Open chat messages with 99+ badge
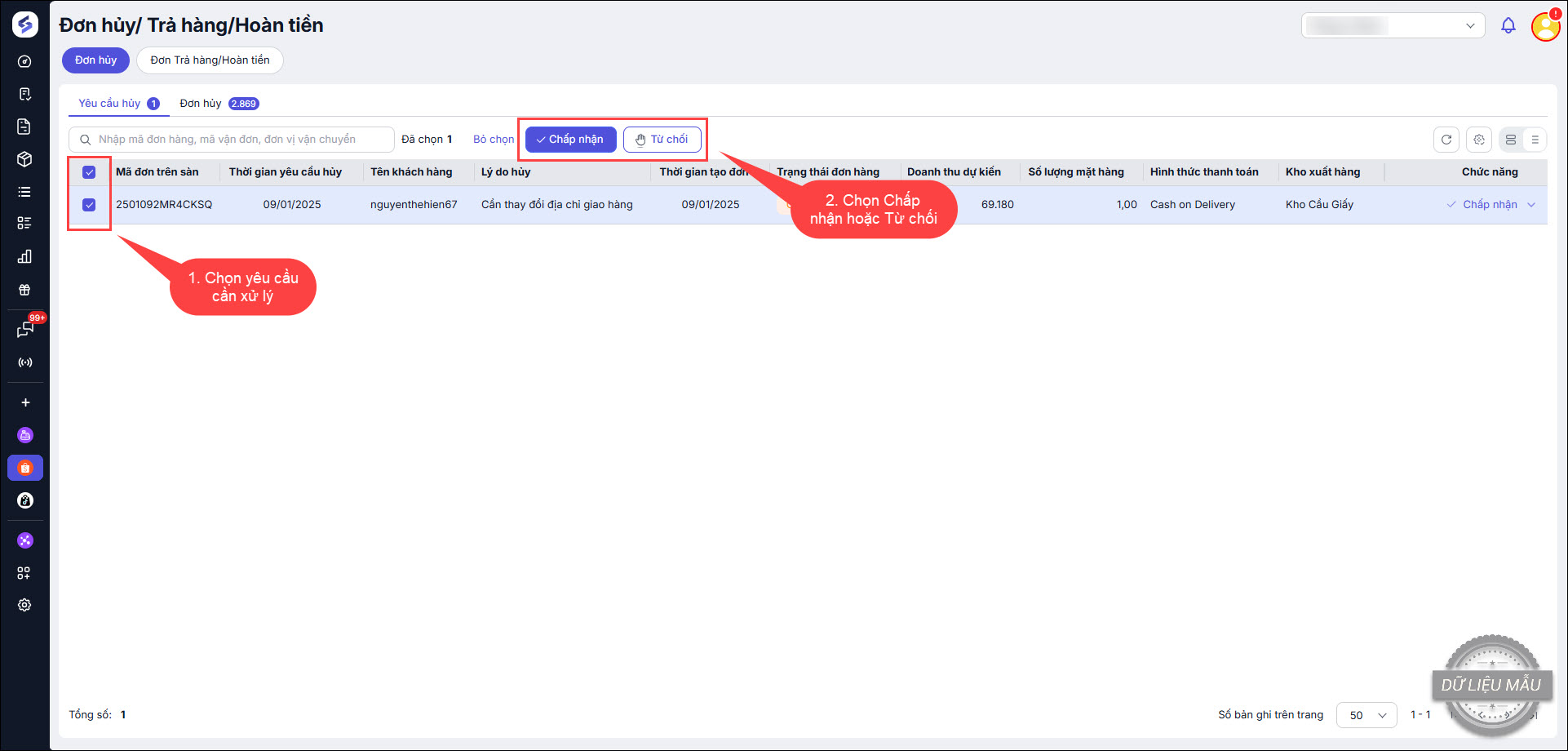Screen dimensions: 1568x751 (x=25, y=329)
